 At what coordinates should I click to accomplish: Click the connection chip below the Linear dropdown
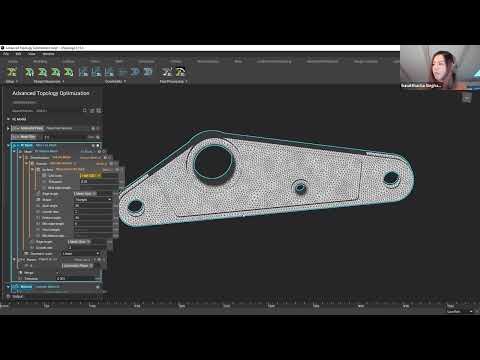[x=78, y=266]
